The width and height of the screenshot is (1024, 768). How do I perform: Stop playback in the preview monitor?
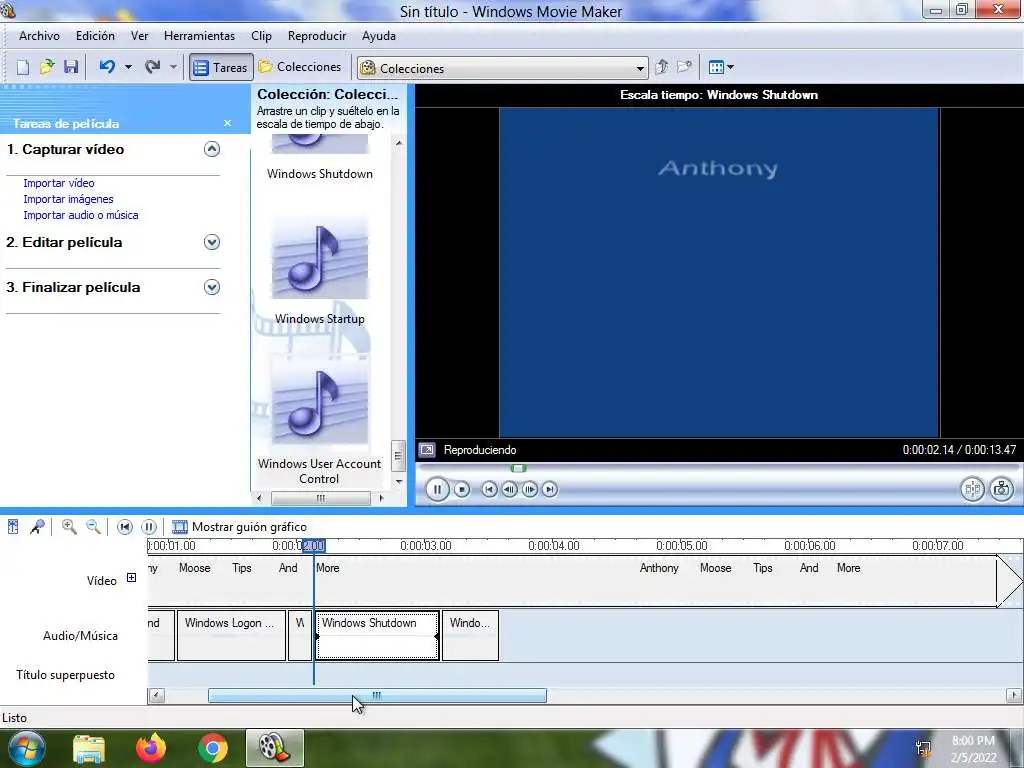tap(462, 489)
